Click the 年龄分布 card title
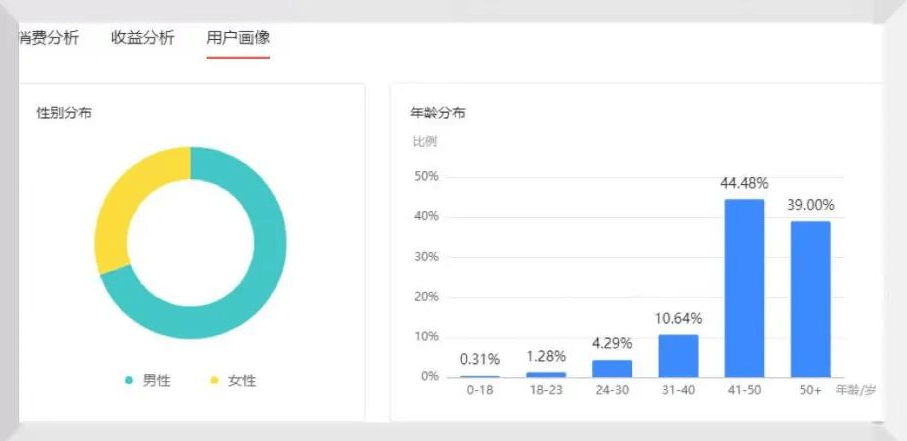Screen dimensions: 907x441 (x=438, y=113)
